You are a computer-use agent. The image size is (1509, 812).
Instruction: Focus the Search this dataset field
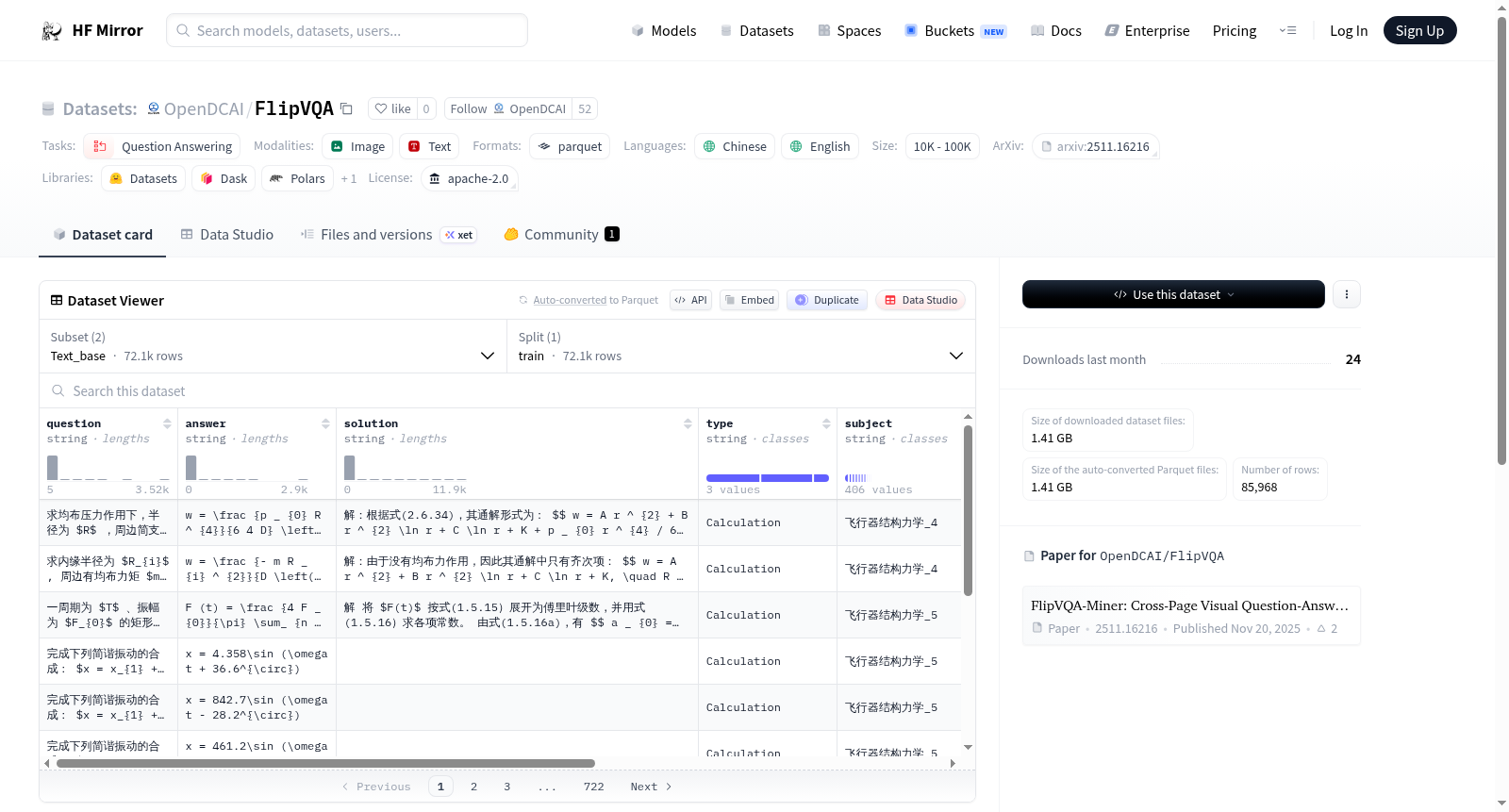(x=507, y=390)
